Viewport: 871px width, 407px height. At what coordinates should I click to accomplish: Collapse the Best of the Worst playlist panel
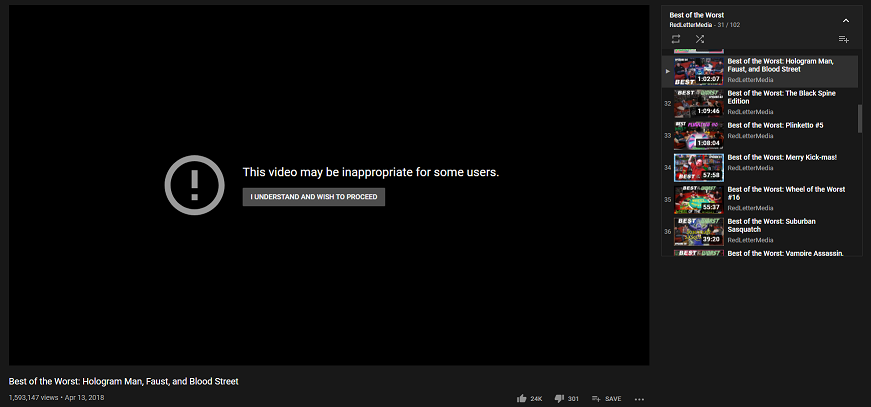point(845,21)
